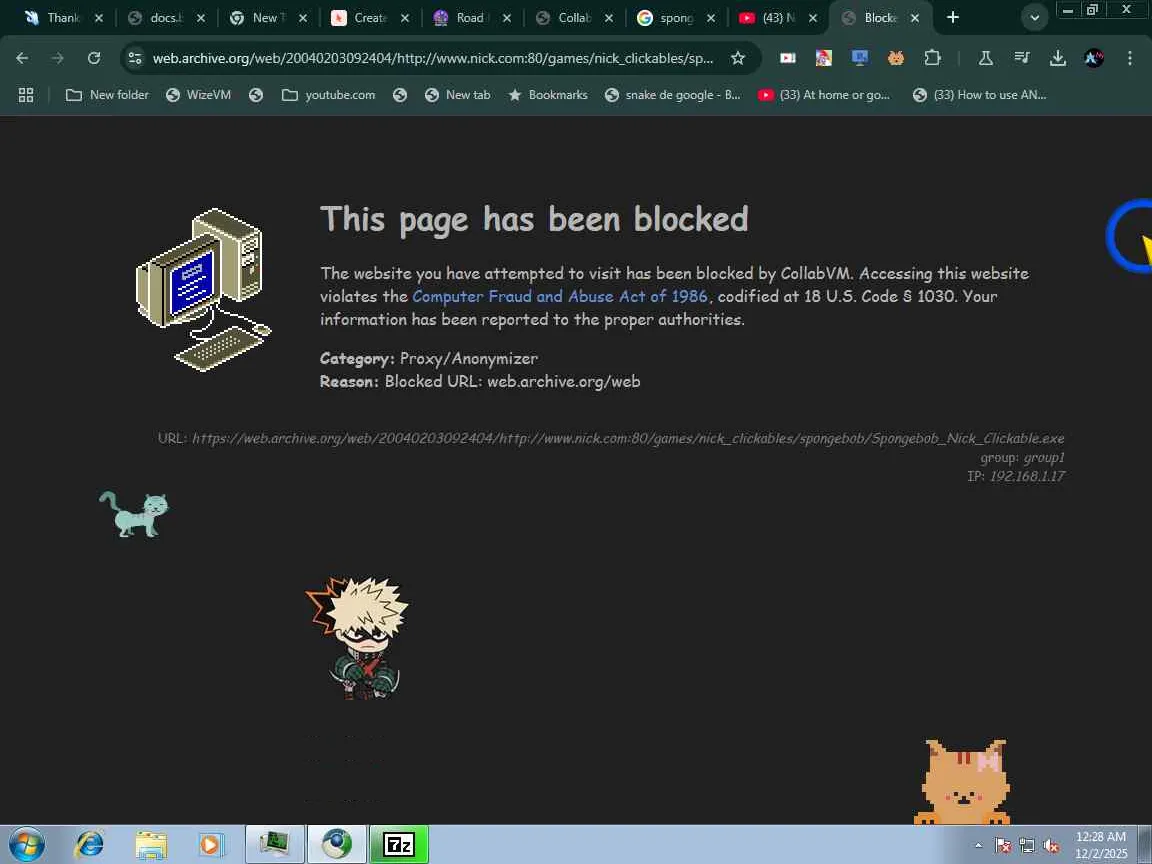
Task: Open the Downloads icon in toolbar
Action: click(x=1058, y=58)
